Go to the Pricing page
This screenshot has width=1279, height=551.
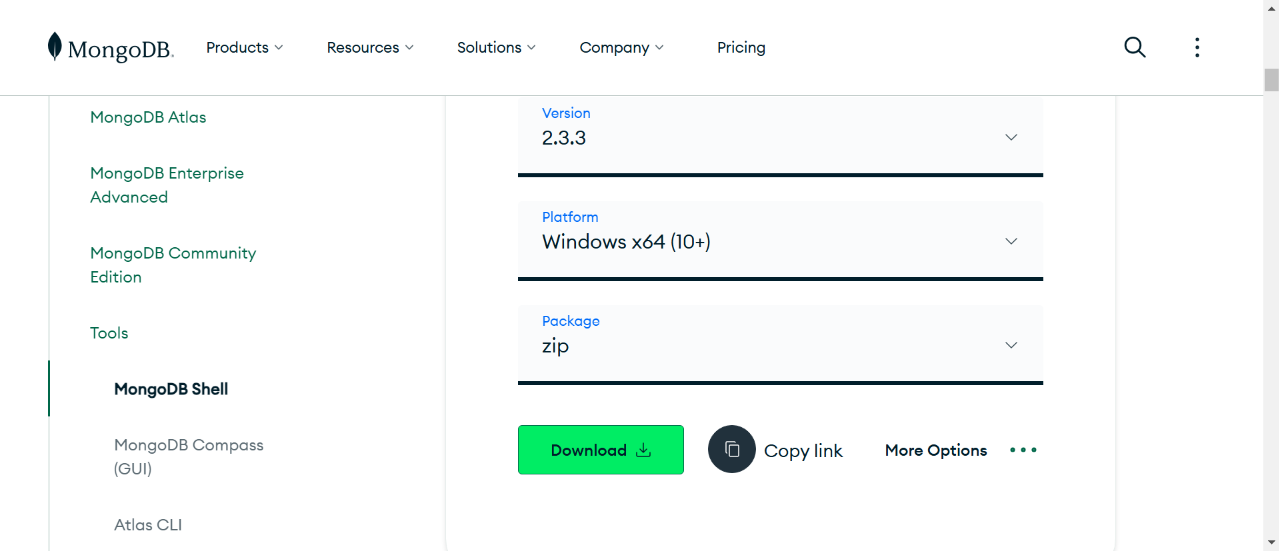[x=741, y=47]
